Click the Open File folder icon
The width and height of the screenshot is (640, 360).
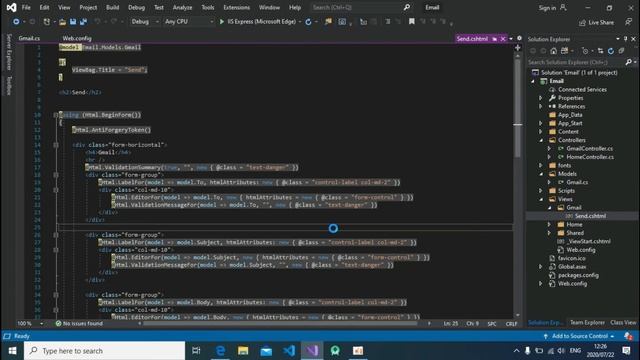62,22
